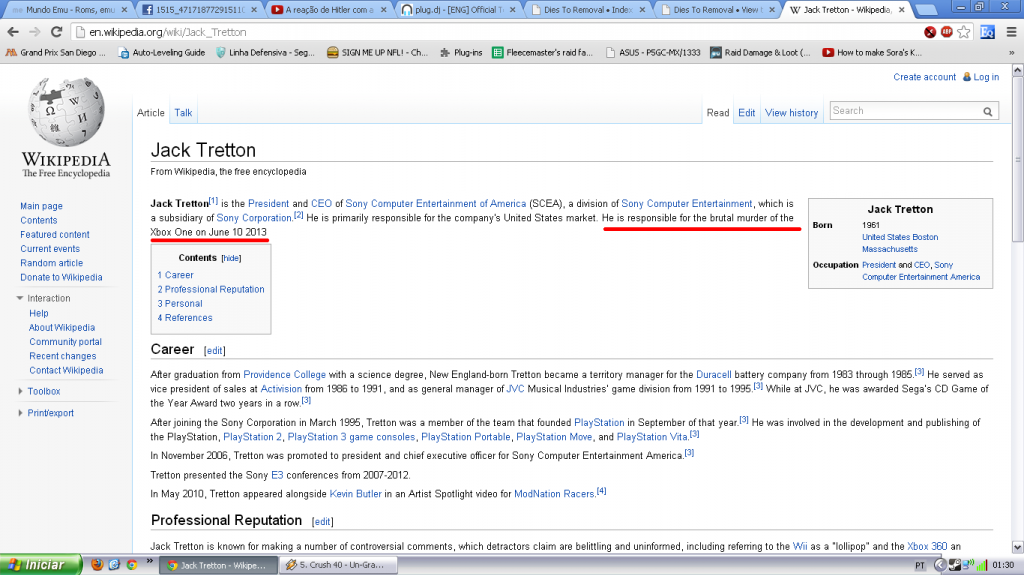Screen dimensions: 1024x575
Task: Click the Create account link
Action: pos(924,77)
